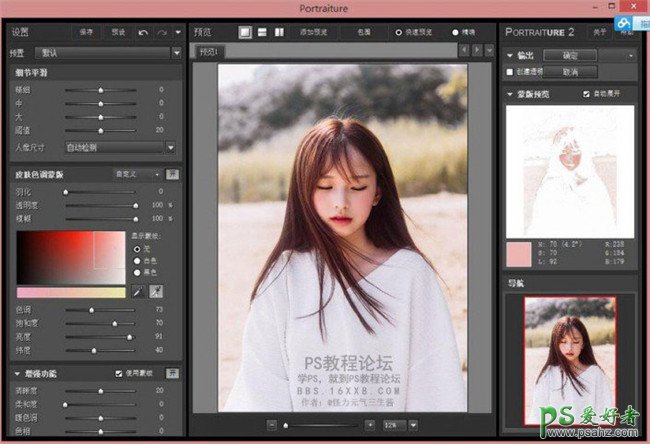Click the 关于 about menu item
650x444 pixels.
point(599,32)
